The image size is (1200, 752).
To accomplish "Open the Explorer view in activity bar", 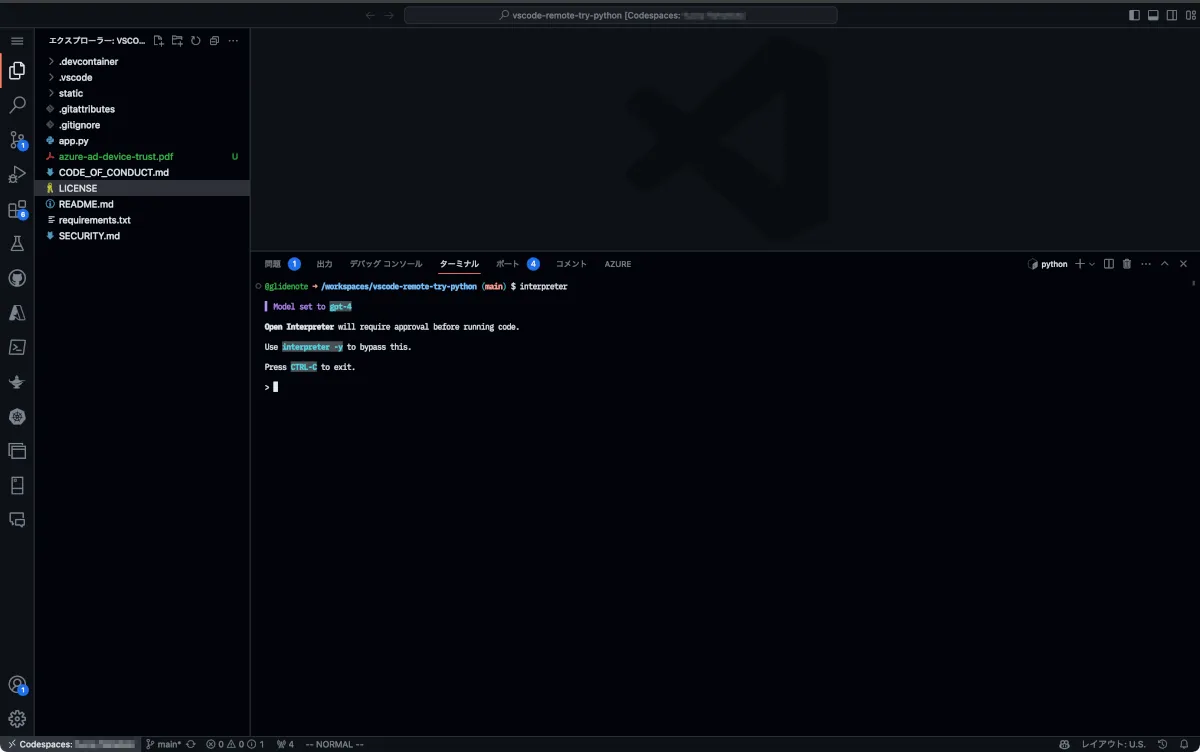I will pyautogui.click(x=17, y=70).
